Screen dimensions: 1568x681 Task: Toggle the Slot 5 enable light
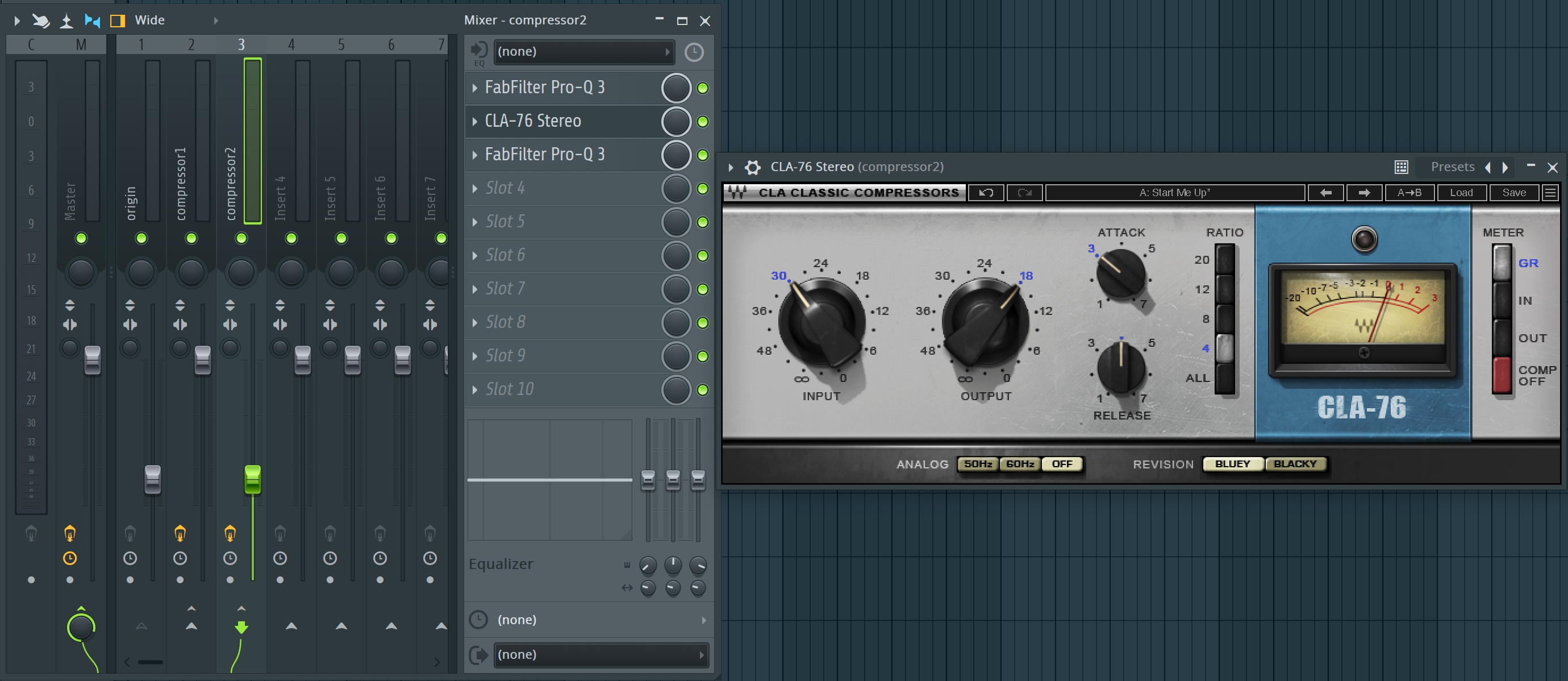702,222
